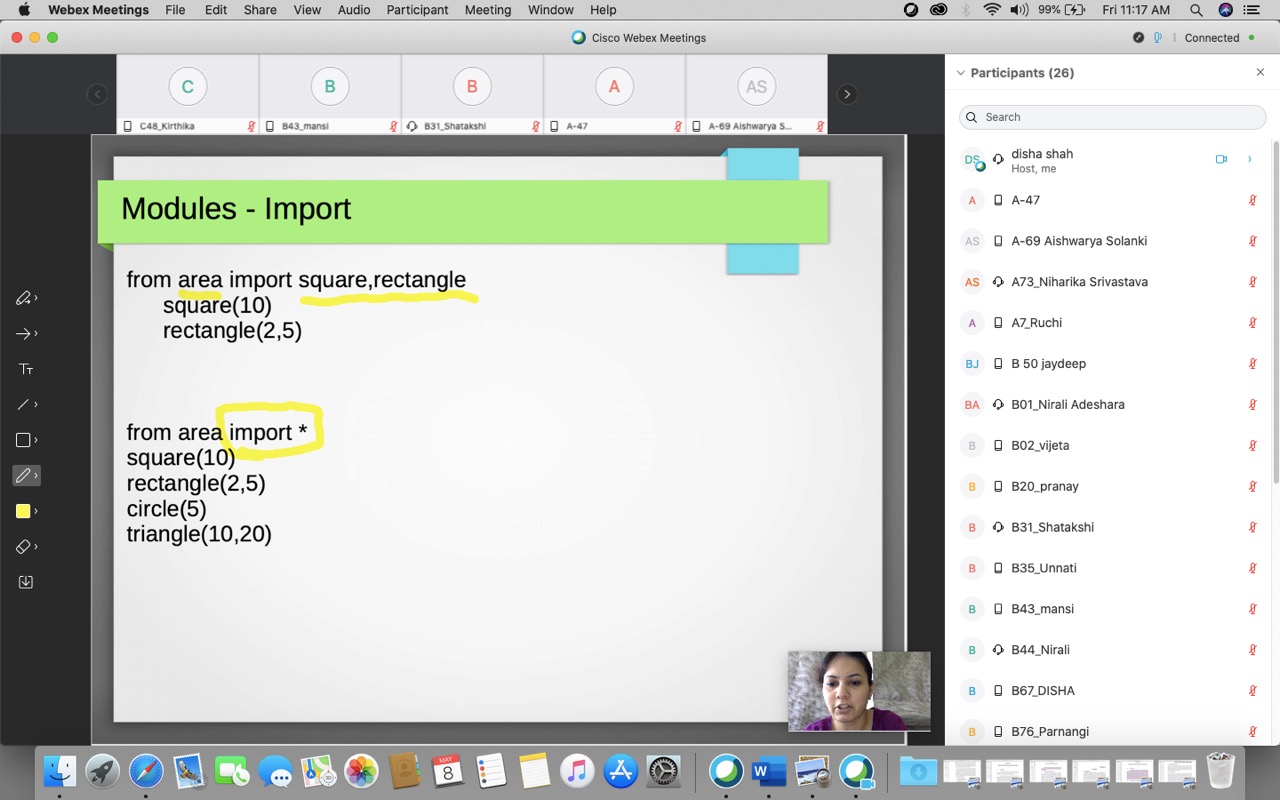Viewport: 1280px width, 800px height.
Task: Collapse the Participants (26) panel header
Action: (x=961, y=73)
